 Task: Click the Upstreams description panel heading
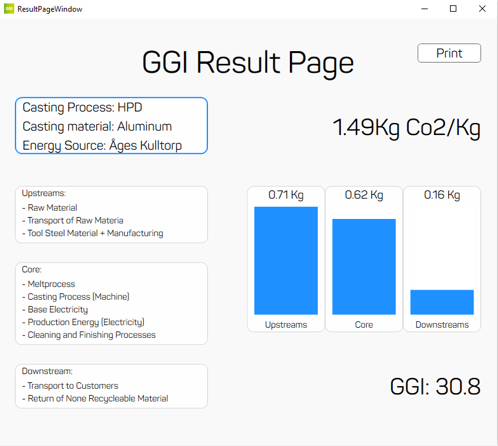tap(44, 193)
